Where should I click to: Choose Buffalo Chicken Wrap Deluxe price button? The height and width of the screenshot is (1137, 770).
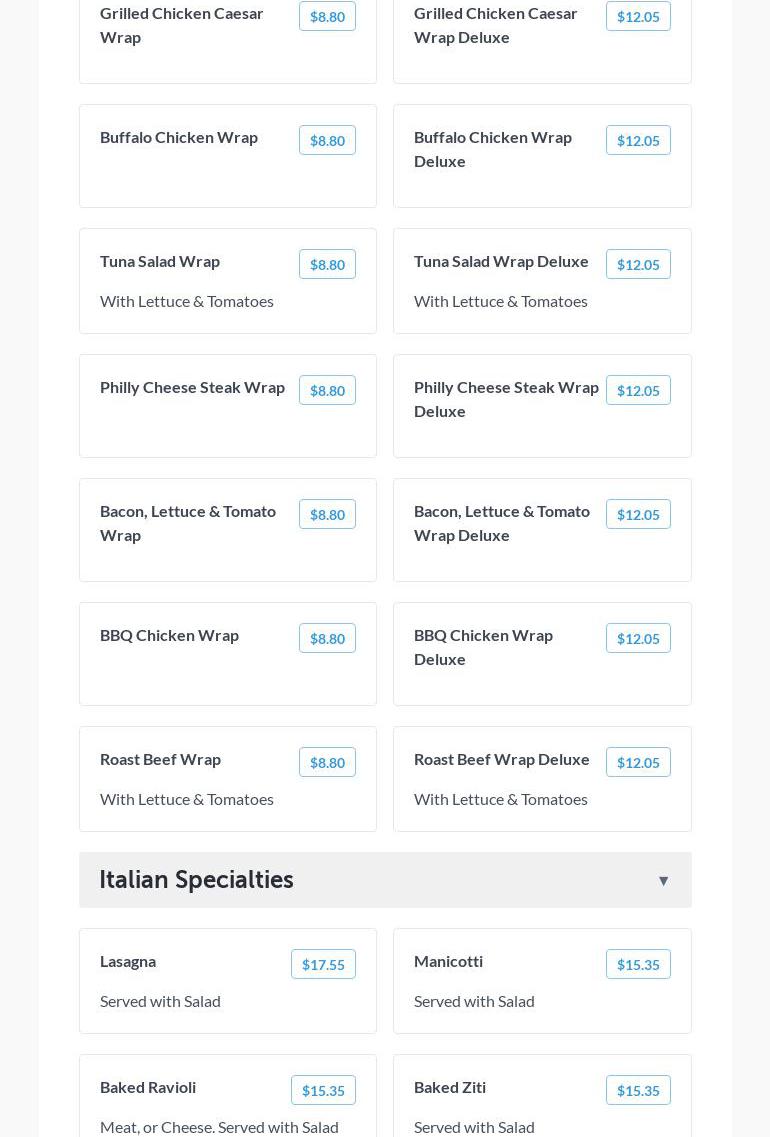(x=638, y=141)
